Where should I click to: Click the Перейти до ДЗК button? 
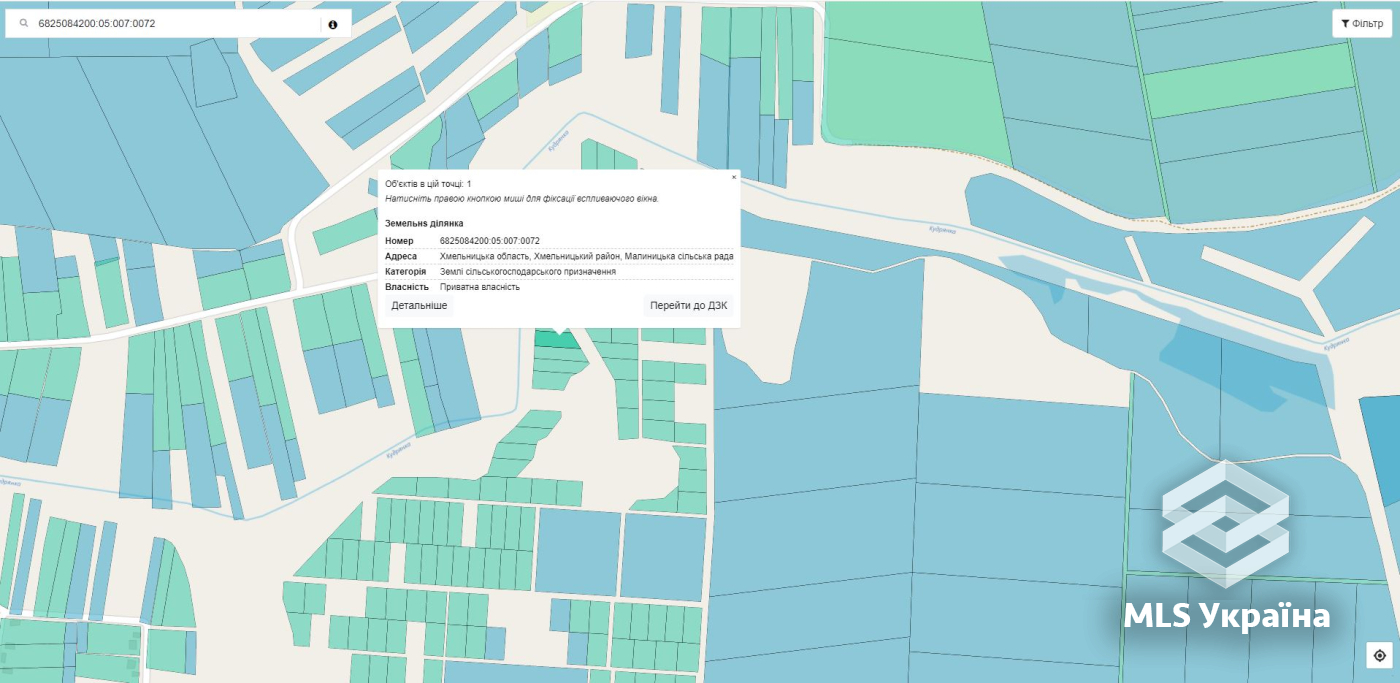click(x=689, y=305)
